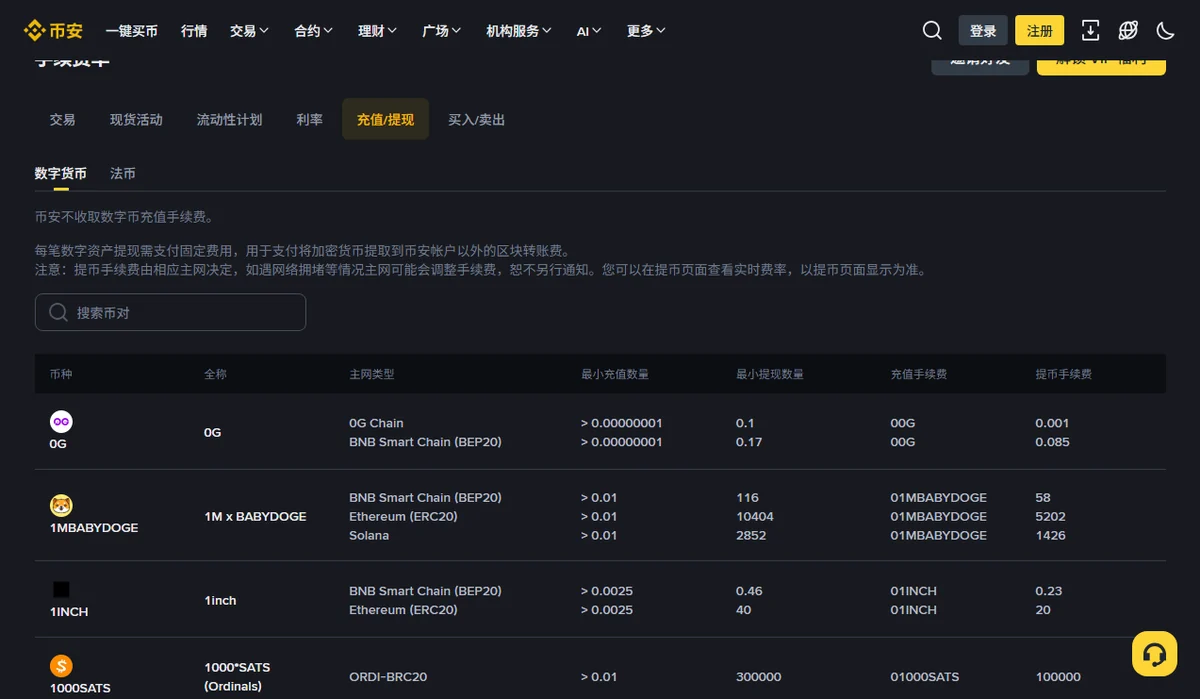Switch to the 现货活动 tab
The height and width of the screenshot is (699, 1200).
pyautogui.click(x=136, y=119)
